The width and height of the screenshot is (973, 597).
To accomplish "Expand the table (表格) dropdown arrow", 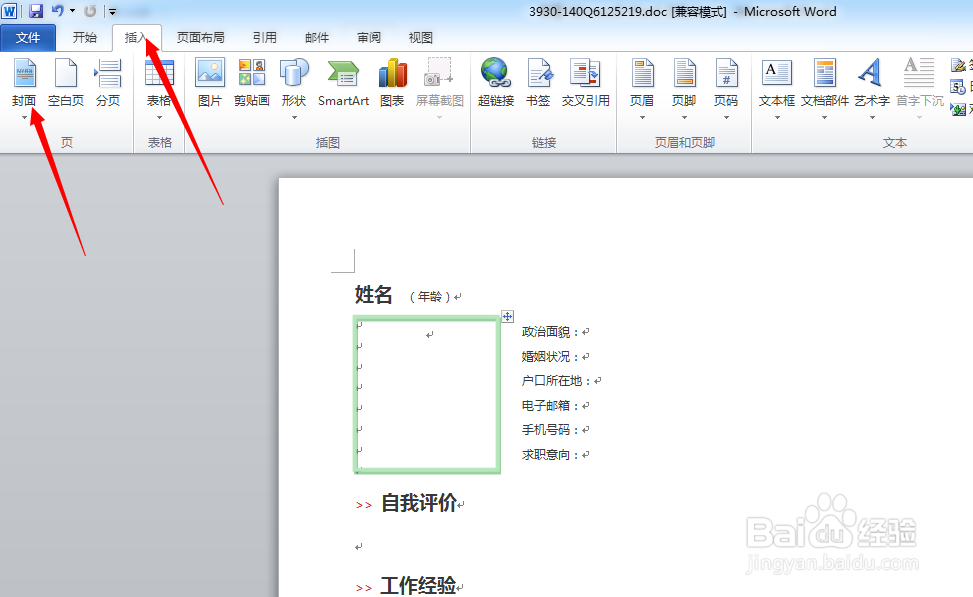I will click(x=159, y=117).
